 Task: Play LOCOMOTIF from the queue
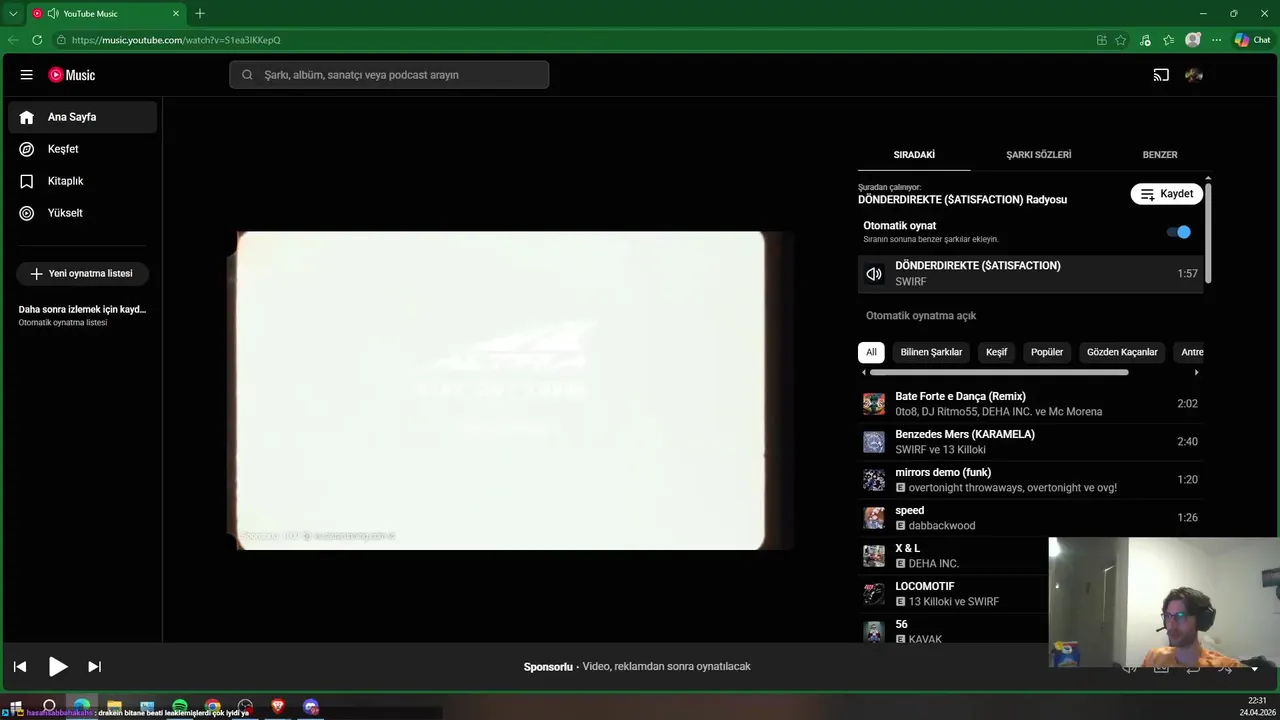click(953, 594)
